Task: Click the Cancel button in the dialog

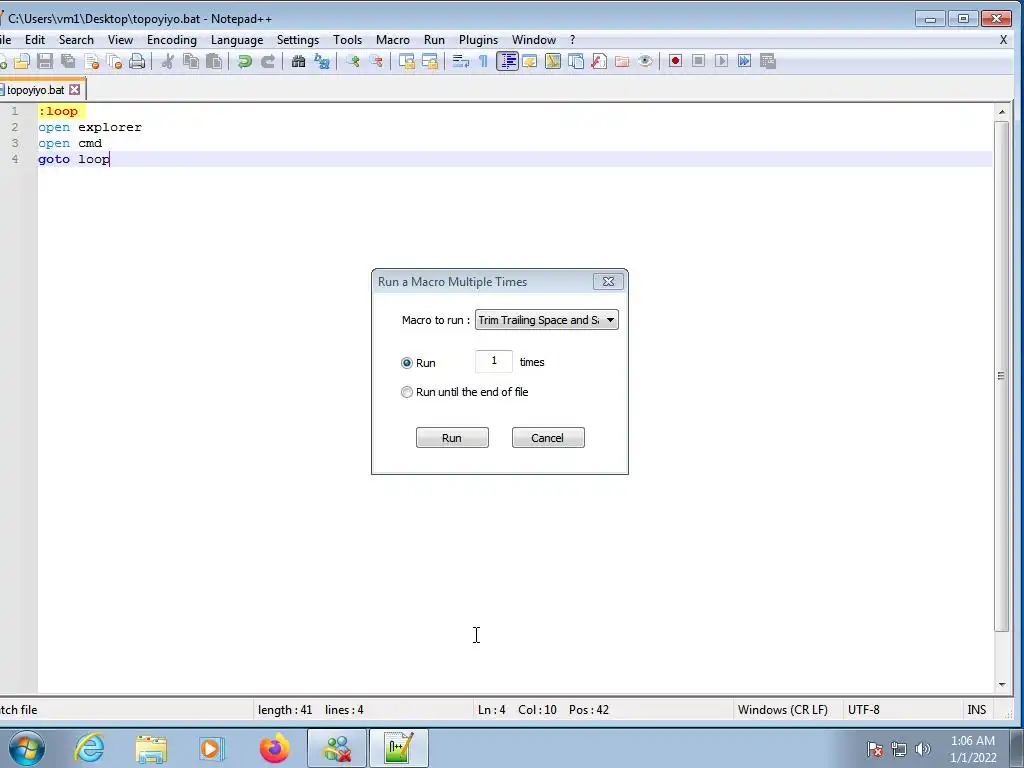Action: pos(548,438)
